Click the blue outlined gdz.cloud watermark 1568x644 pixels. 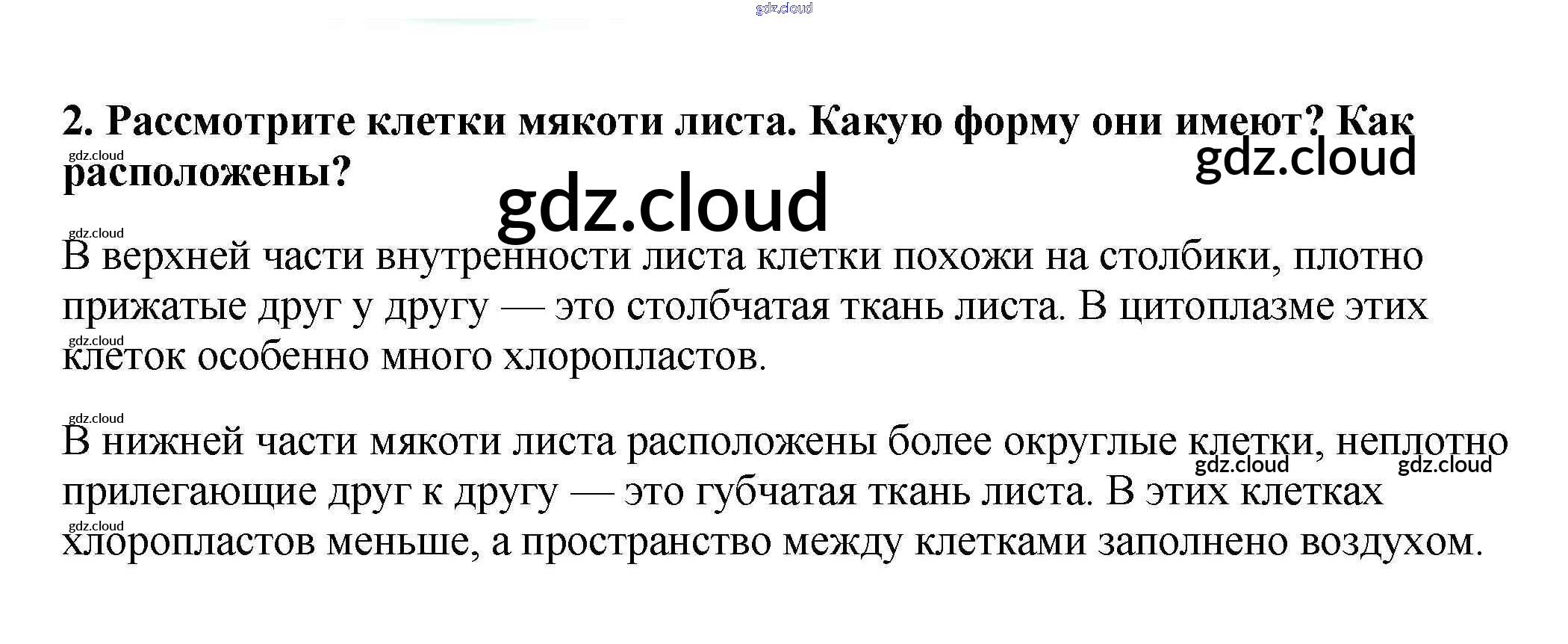click(x=783, y=9)
